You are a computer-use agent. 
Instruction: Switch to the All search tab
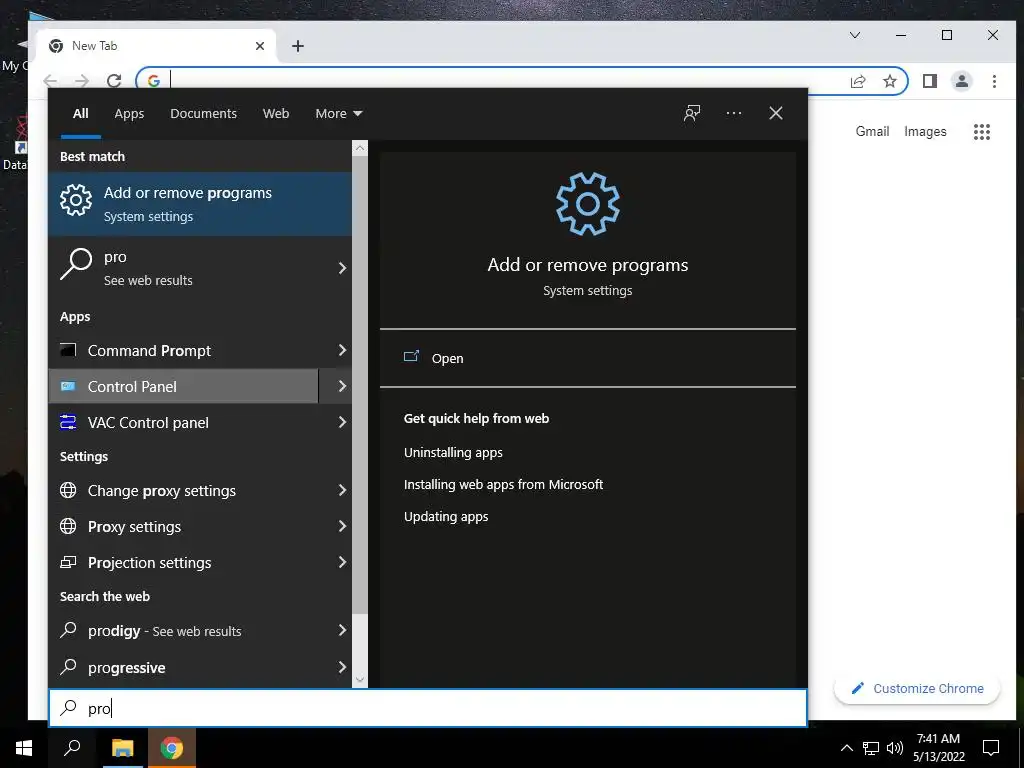point(80,114)
